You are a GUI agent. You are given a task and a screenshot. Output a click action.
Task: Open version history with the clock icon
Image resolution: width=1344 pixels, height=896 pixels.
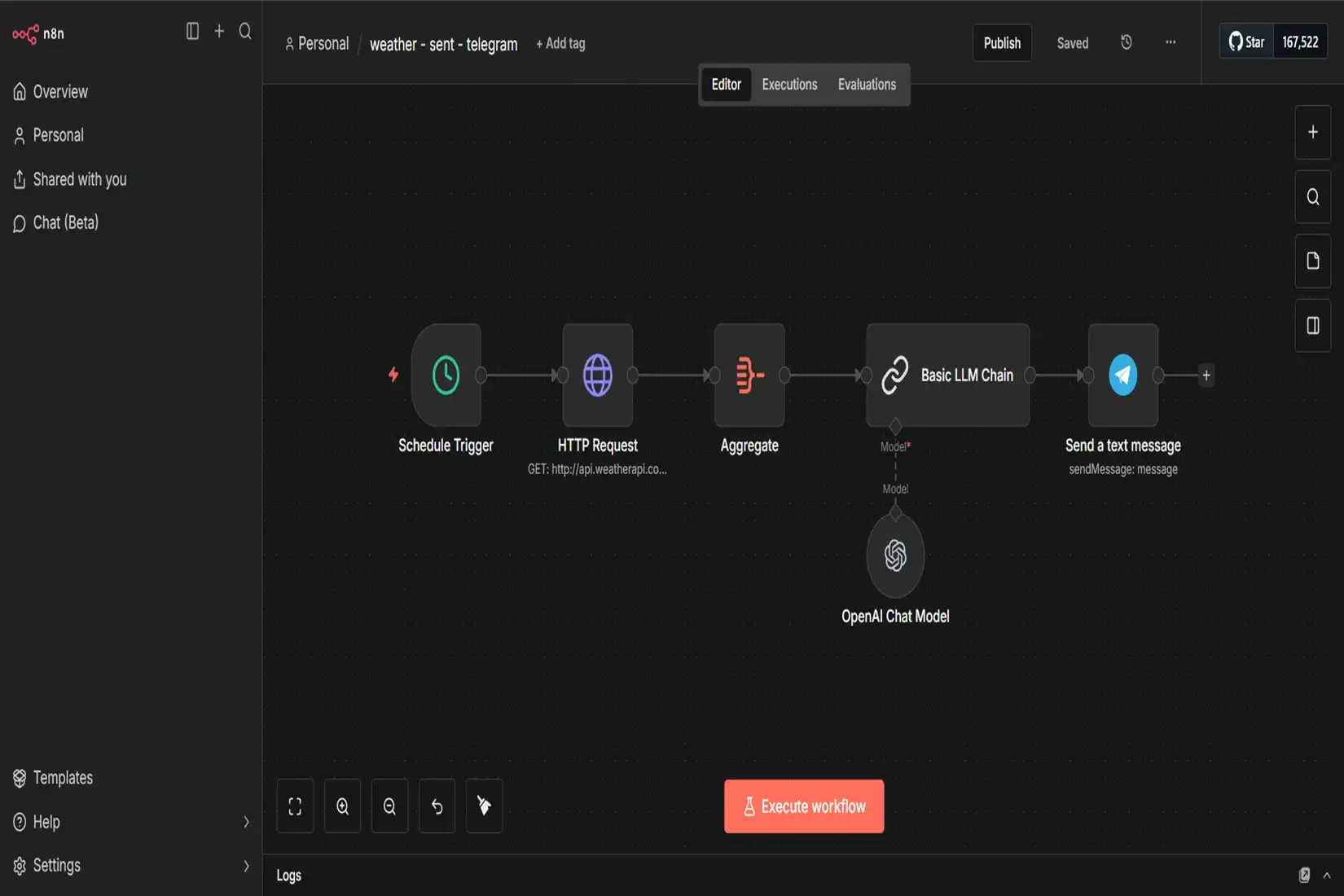1126,42
